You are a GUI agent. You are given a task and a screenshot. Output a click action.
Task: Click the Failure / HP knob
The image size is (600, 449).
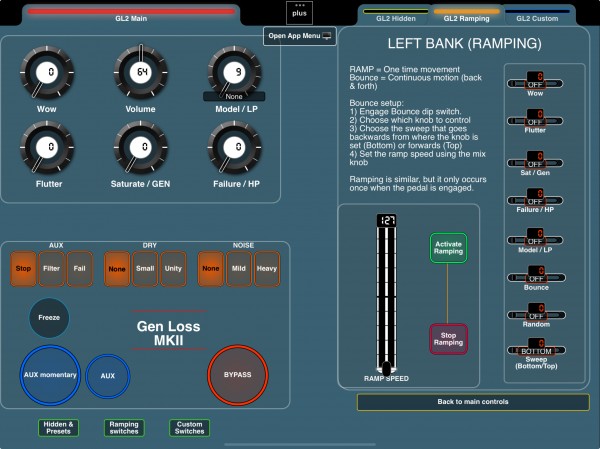click(235, 147)
